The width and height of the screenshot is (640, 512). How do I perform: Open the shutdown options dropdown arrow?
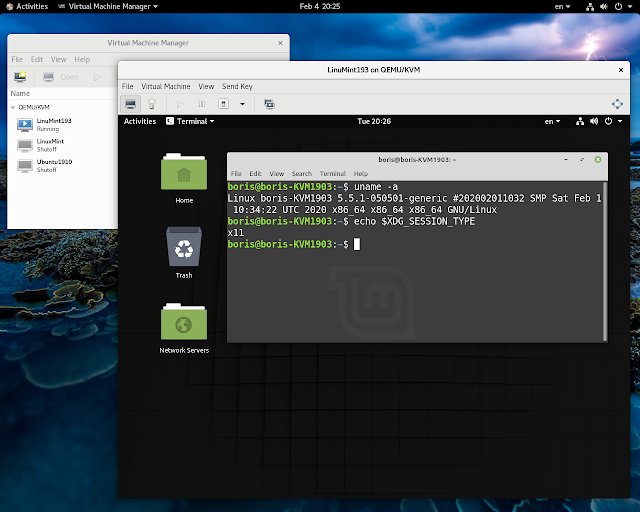[242, 104]
